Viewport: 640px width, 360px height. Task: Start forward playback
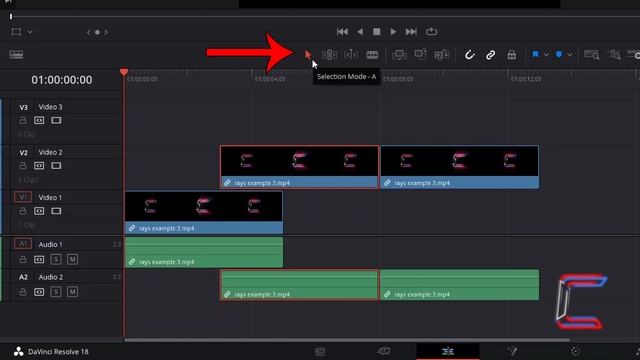pos(393,32)
